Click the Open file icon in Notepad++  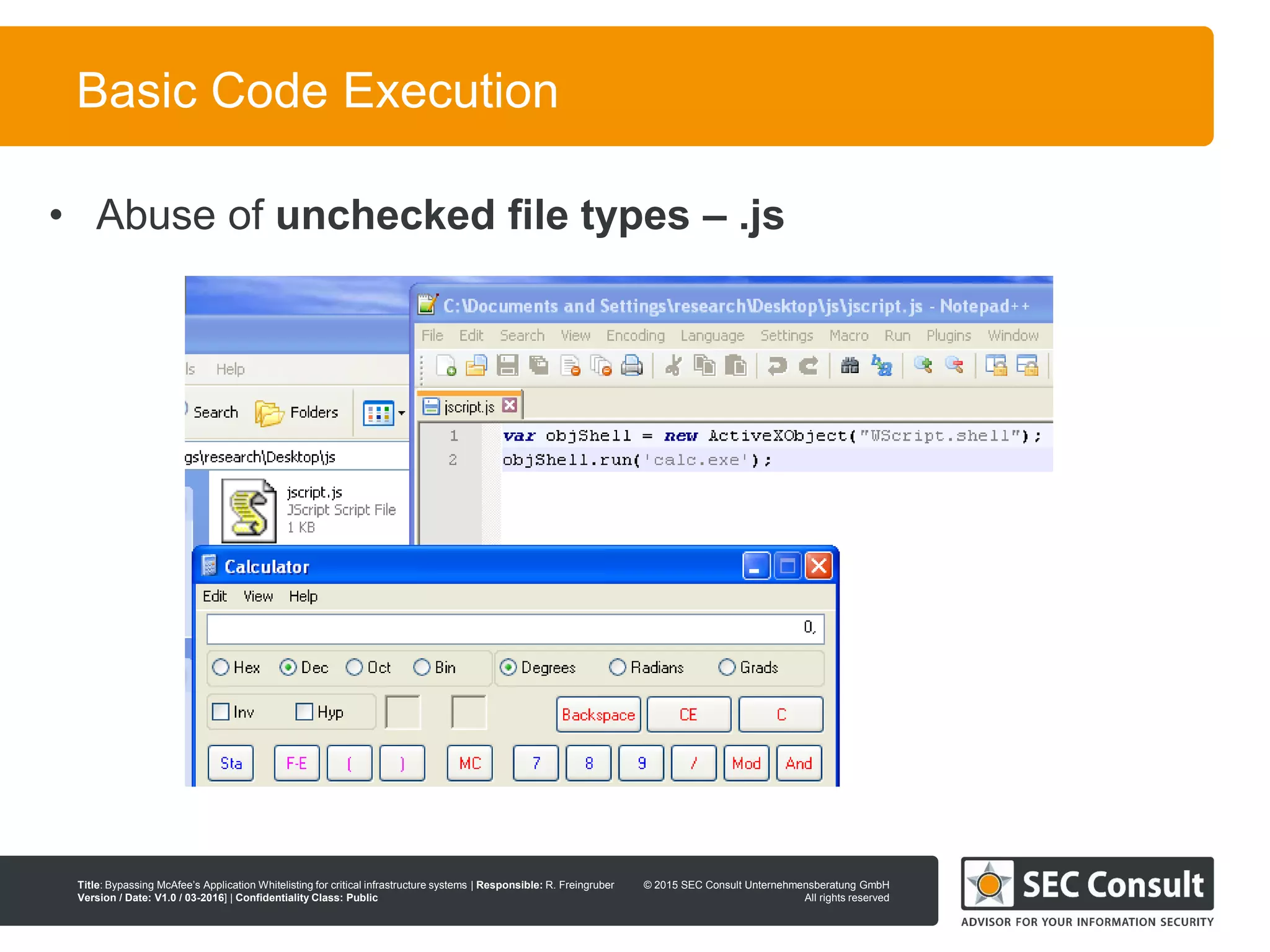(x=476, y=366)
